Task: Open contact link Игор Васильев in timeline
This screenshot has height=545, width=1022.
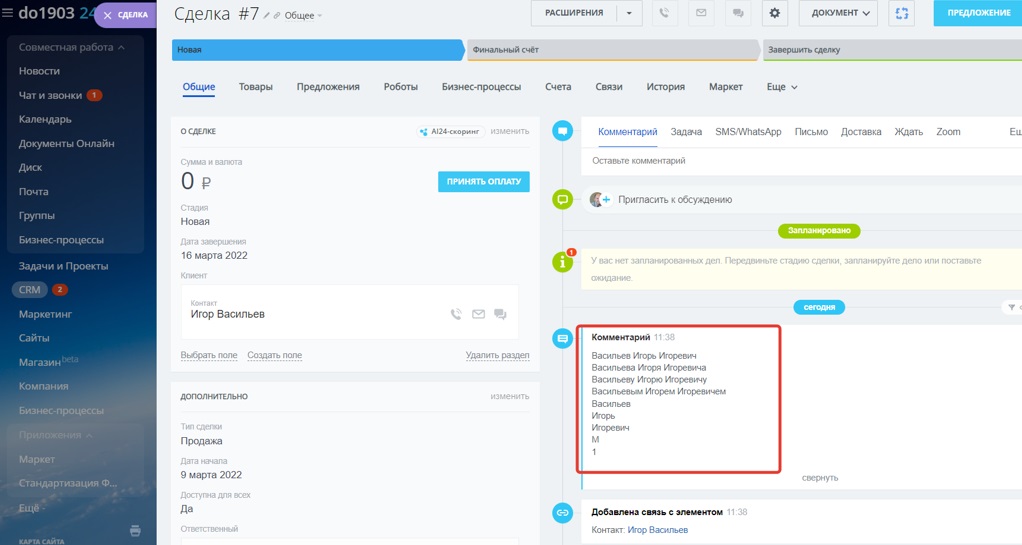Action: (658, 530)
